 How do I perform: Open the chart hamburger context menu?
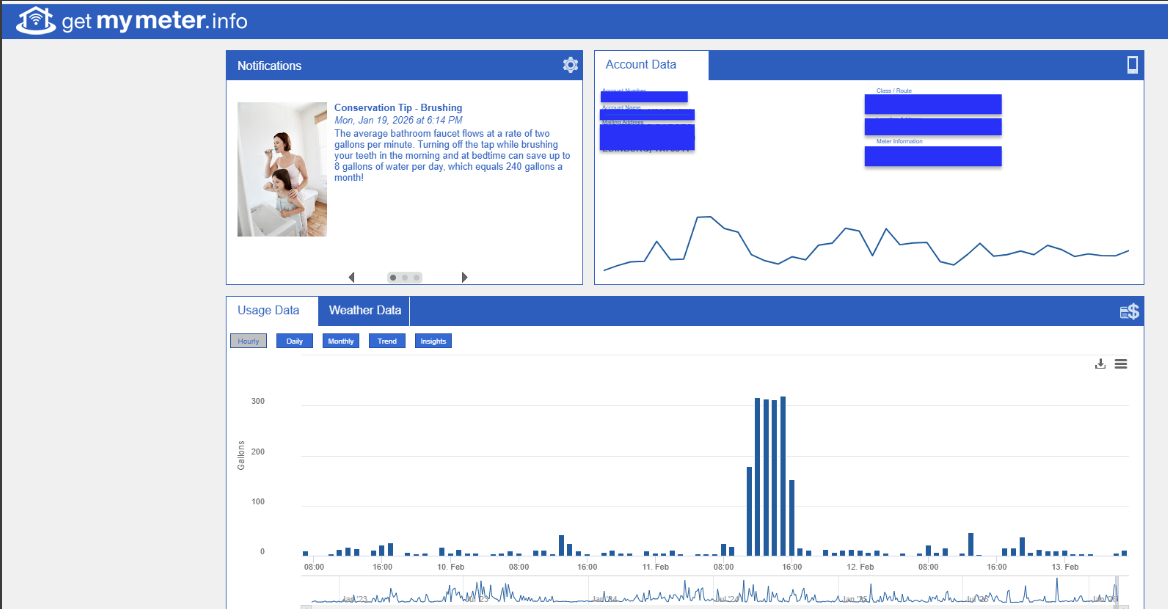pos(1121,364)
